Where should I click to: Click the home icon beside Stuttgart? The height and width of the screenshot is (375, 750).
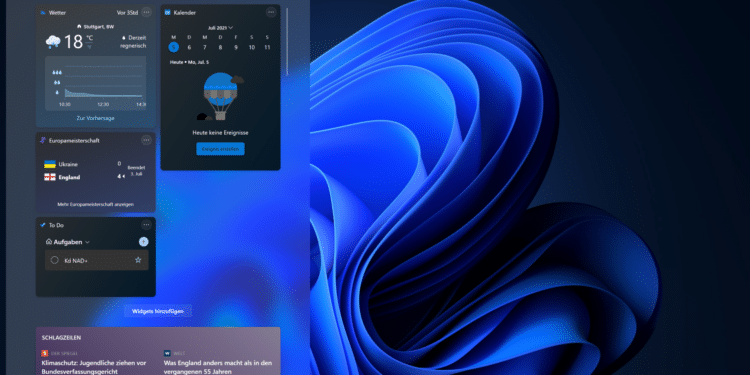click(79, 27)
